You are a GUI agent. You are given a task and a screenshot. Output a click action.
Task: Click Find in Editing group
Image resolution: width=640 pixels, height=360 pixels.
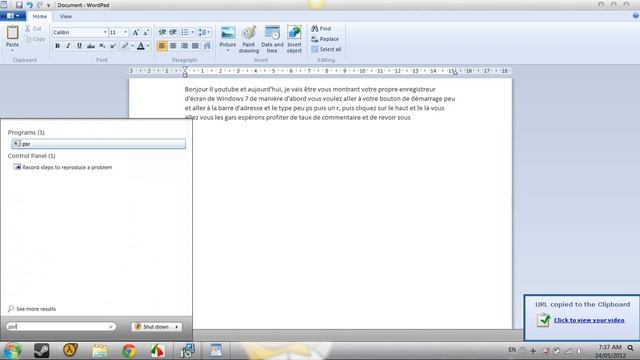tap(321, 29)
